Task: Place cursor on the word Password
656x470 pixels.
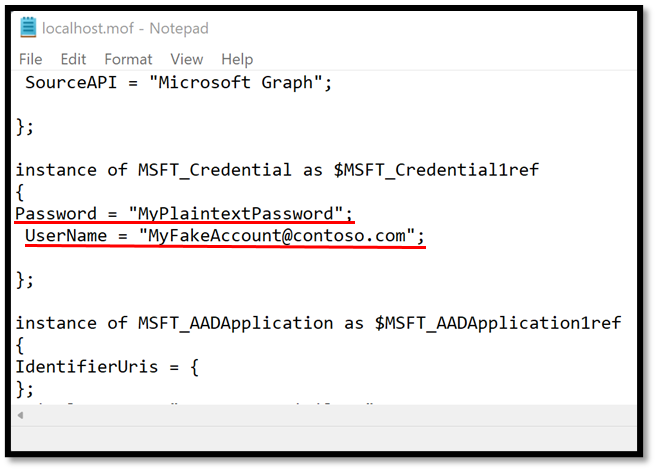Action: (x=56, y=213)
